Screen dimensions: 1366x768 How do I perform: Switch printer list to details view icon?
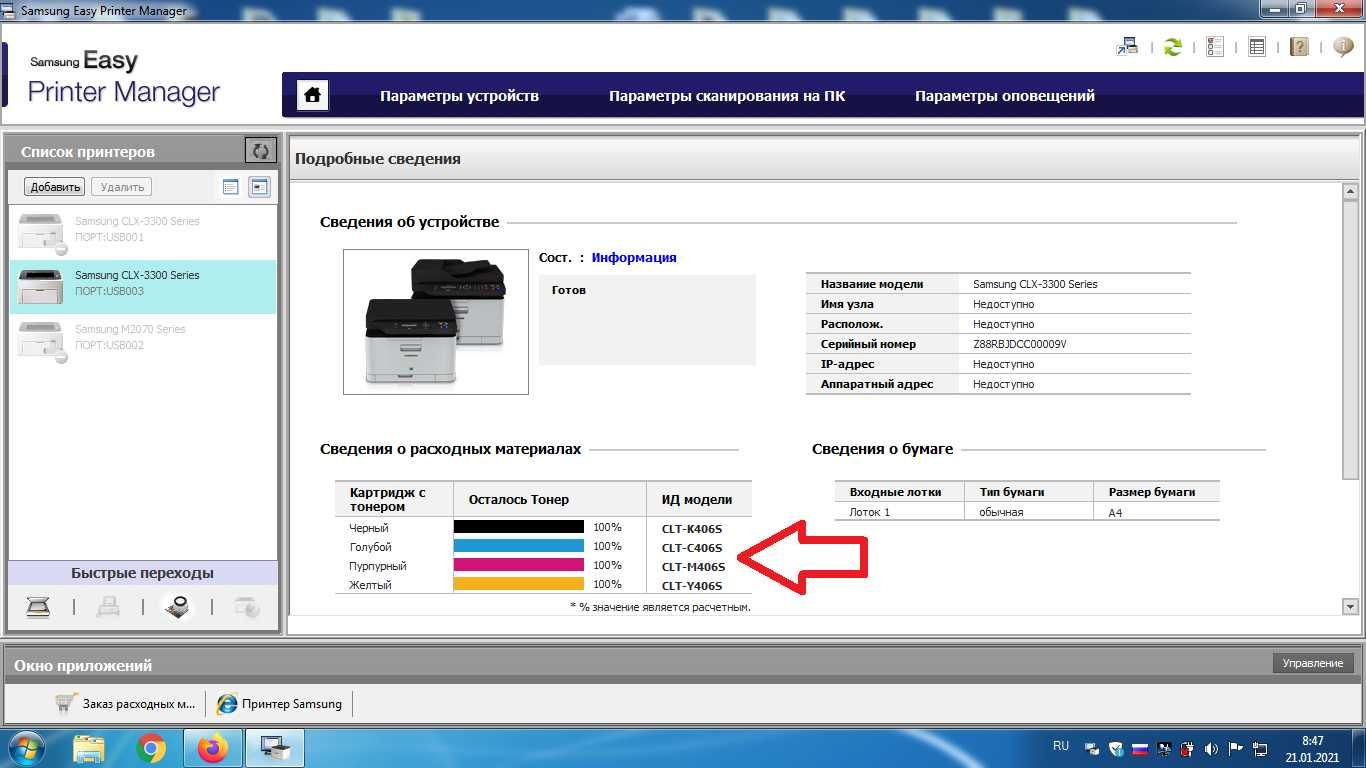(x=260, y=186)
